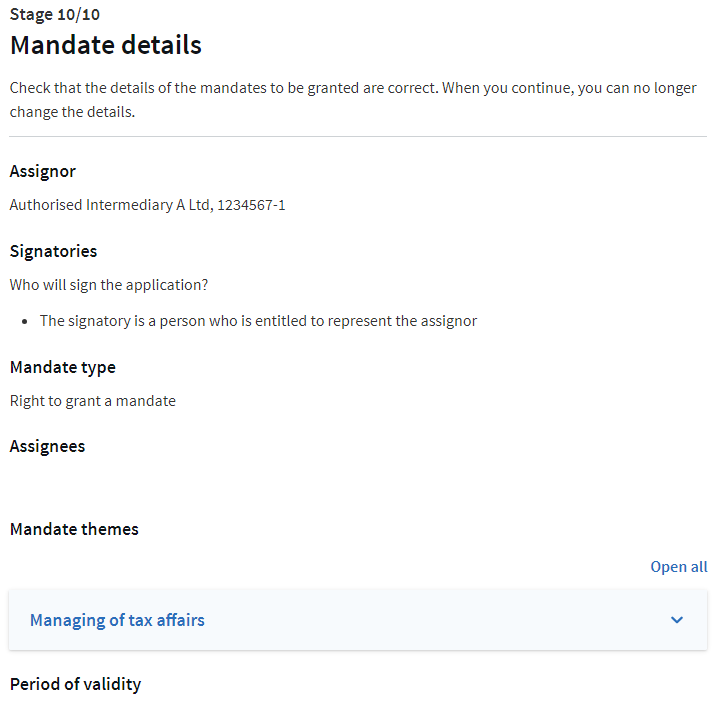The height and width of the screenshot is (715, 714).
Task: Click the bullet point before signatory text
Action: coord(24,321)
